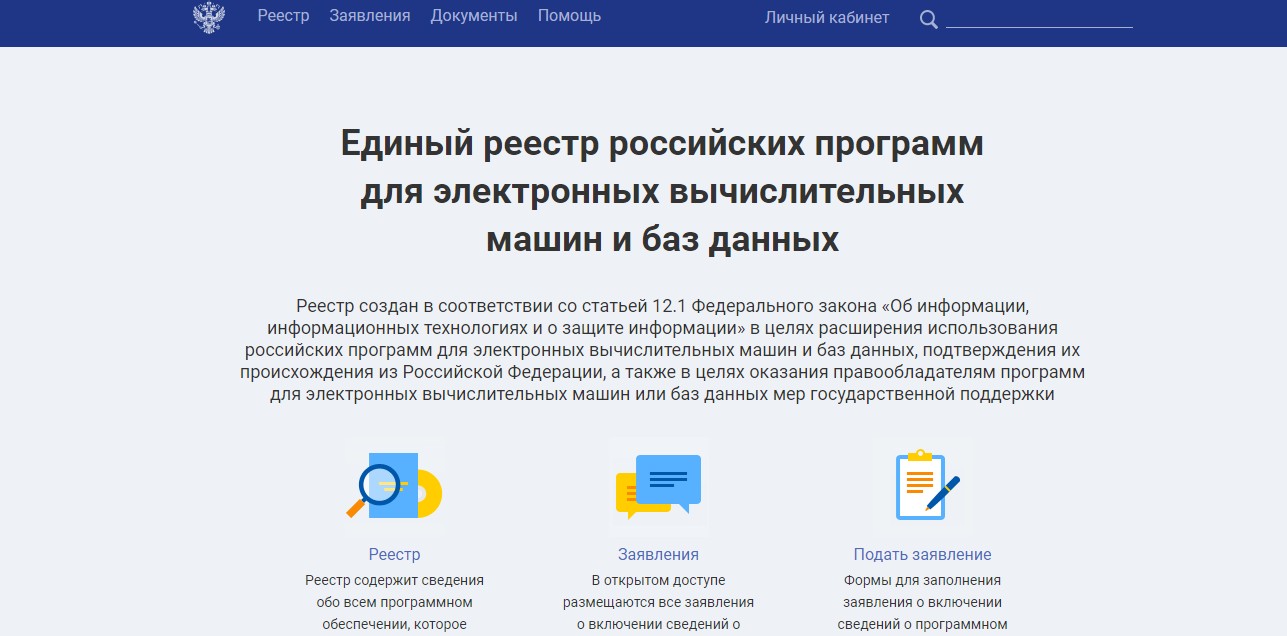Click the double-headed eagle emblem logo

pos(209,17)
